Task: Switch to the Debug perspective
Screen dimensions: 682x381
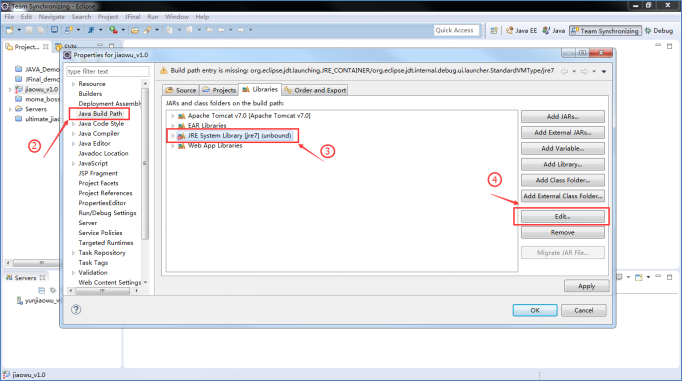Action: (x=659, y=30)
